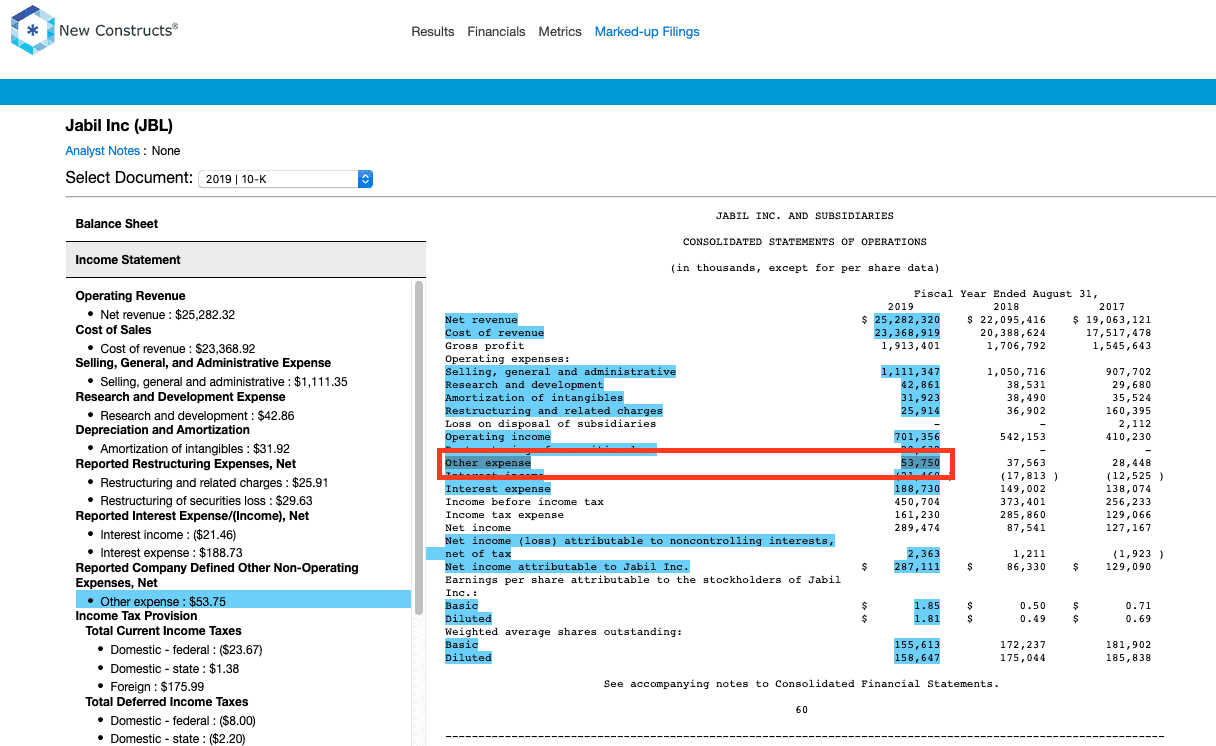Screen dimensions: 1216x746
Task: Open the Results menu item
Action: pos(433,32)
